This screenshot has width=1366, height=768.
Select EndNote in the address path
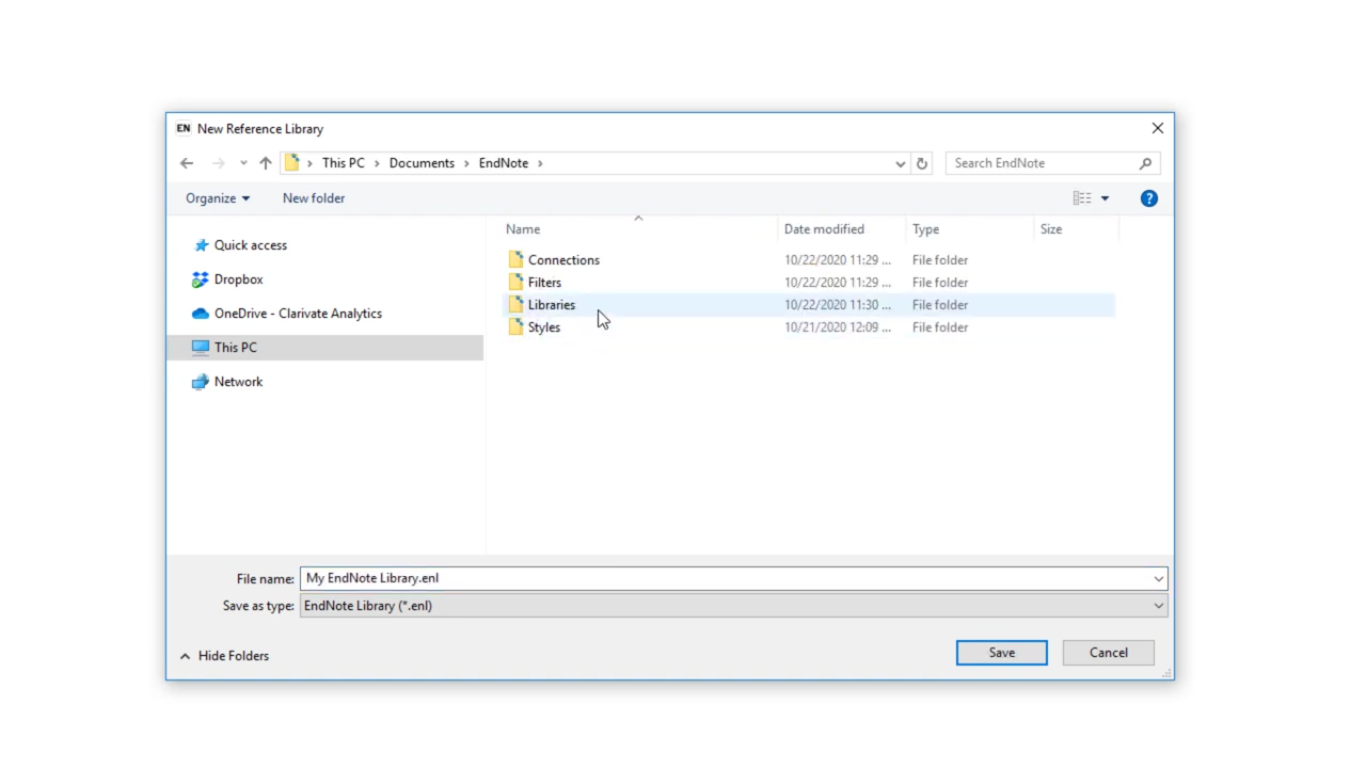[503, 163]
